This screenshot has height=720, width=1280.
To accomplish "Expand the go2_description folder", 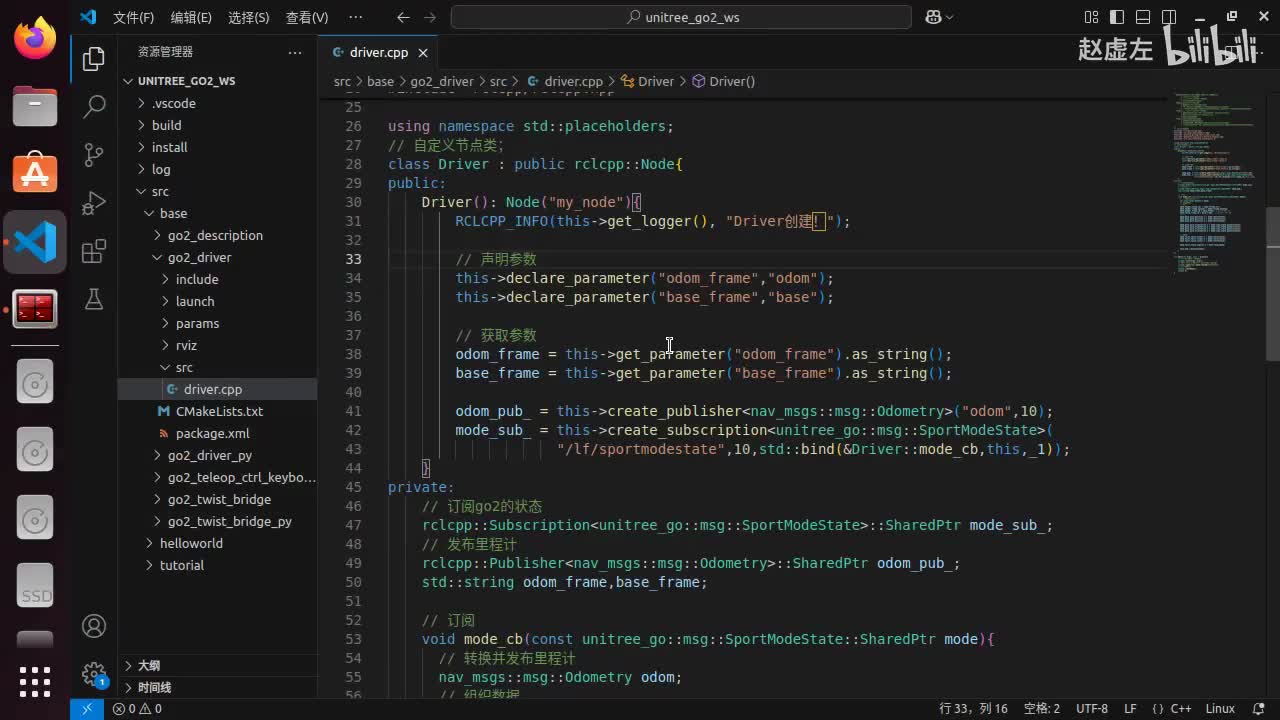I will point(218,235).
